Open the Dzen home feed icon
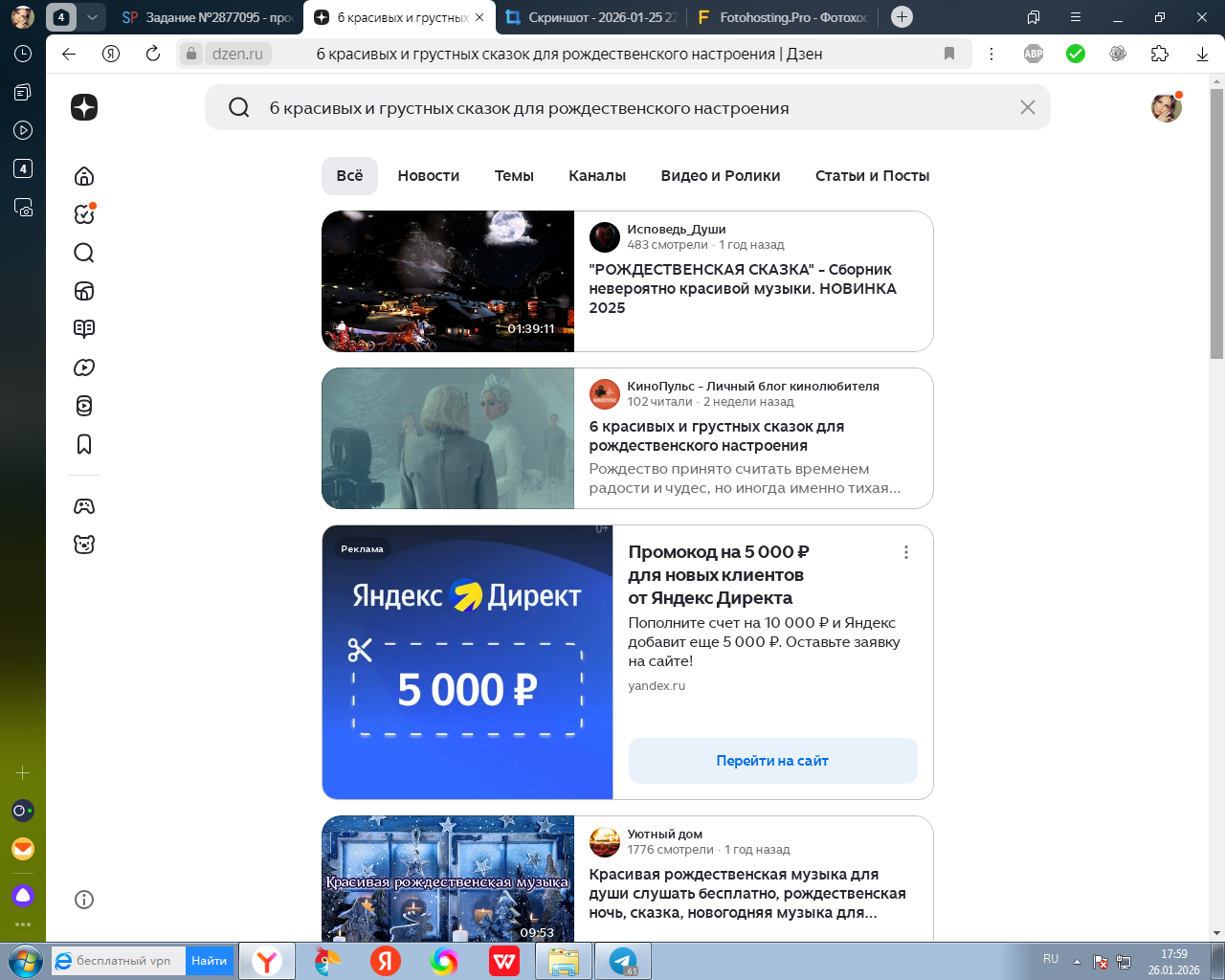The height and width of the screenshot is (980, 1225). [x=84, y=176]
